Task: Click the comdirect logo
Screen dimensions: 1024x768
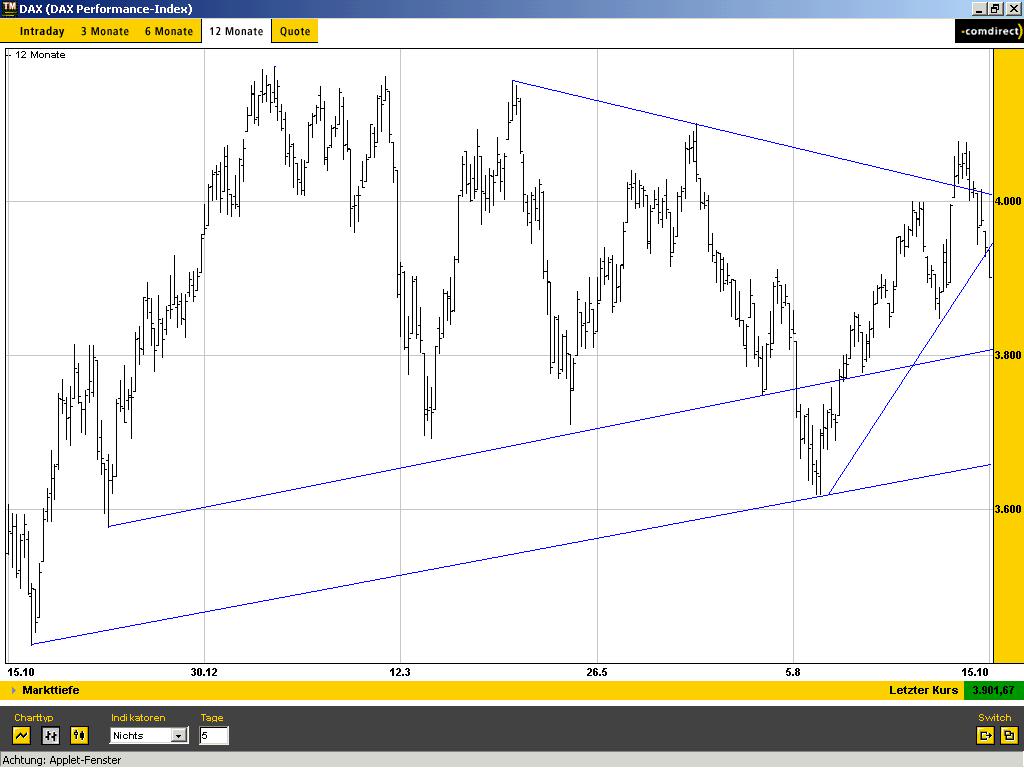Action: tap(989, 31)
